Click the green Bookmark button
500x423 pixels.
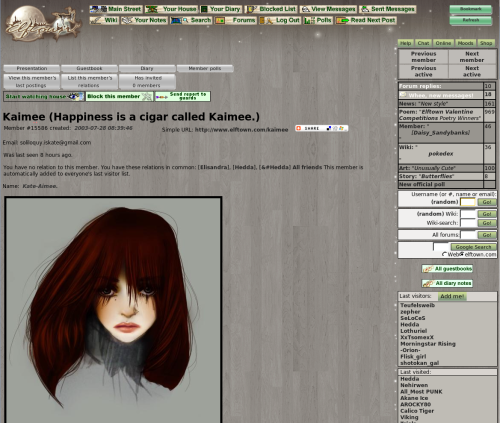[x=470, y=9]
